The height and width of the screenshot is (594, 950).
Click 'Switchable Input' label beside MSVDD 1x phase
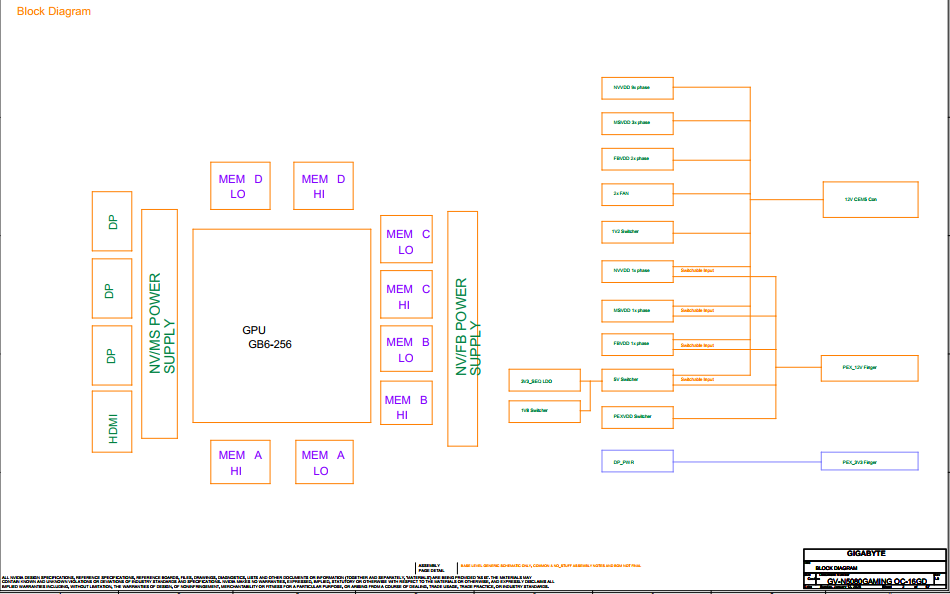(697, 310)
